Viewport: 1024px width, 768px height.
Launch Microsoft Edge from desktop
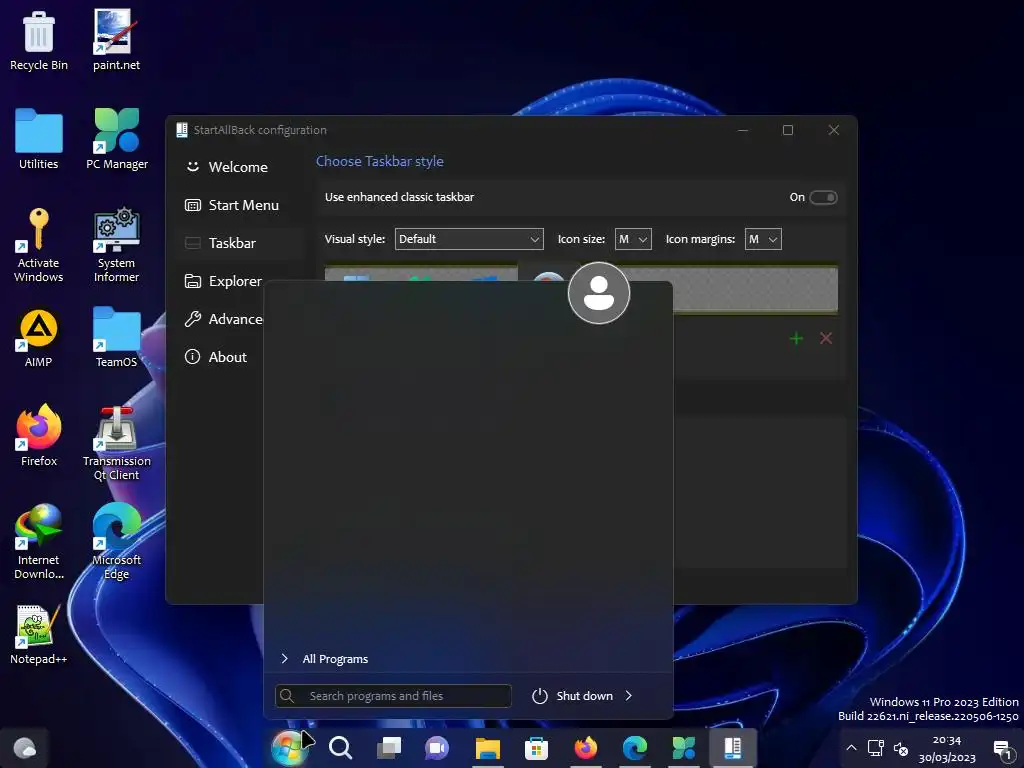pos(116,542)
